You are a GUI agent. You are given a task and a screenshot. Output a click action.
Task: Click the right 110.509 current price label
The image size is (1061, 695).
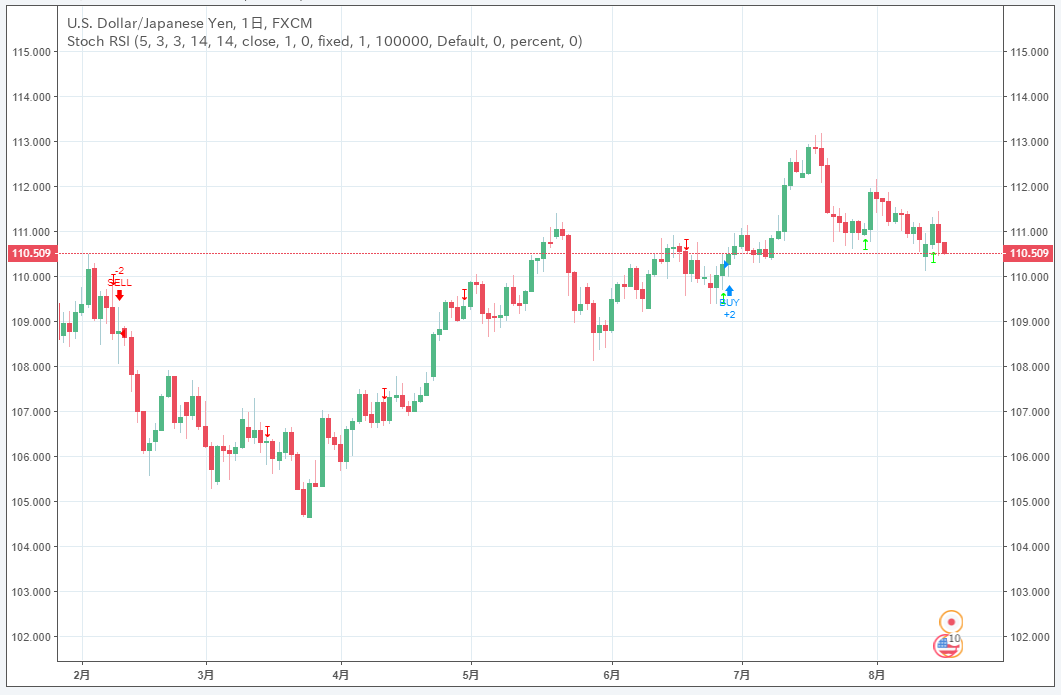(x=1029, y=253)
